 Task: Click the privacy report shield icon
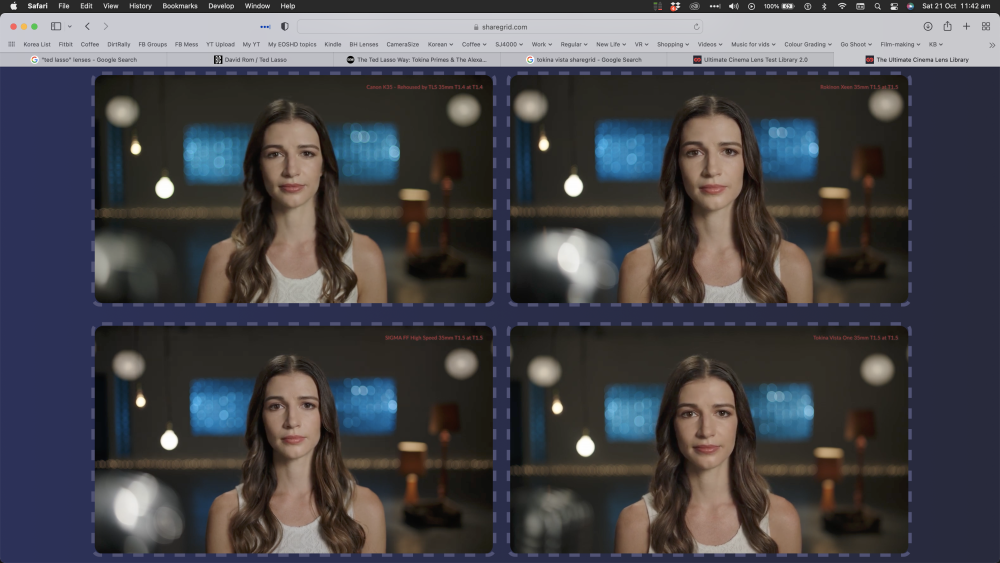[284, 26]
